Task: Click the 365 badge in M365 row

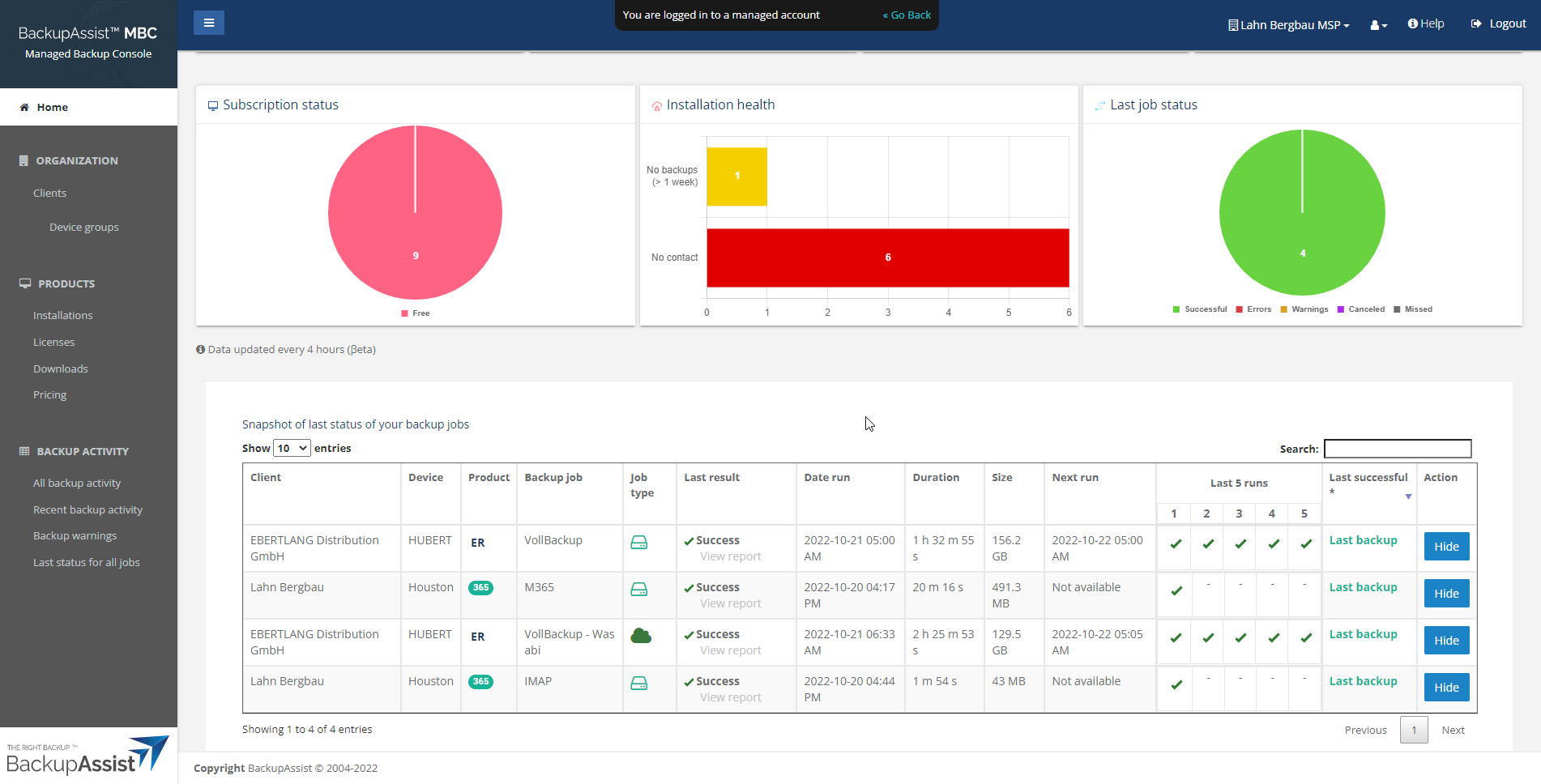Action: pyautogui.click(x=481, y=588)
